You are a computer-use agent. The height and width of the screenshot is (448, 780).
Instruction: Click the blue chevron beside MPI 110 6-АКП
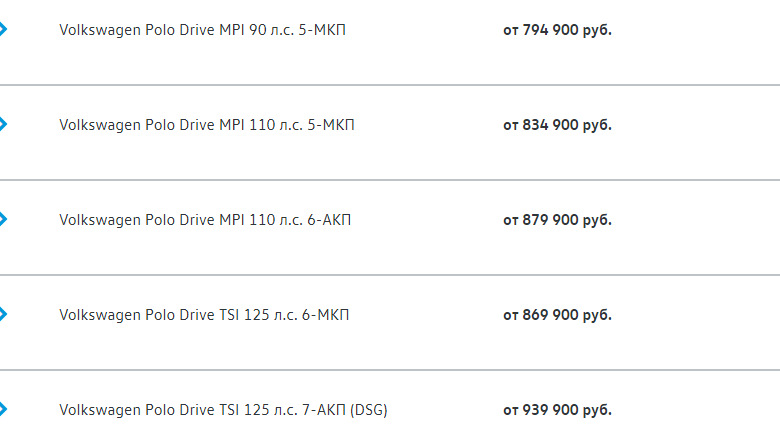(x=3, y=220)
